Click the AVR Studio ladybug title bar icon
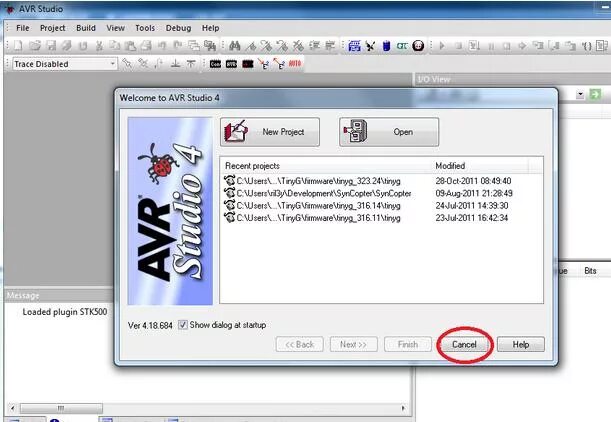Image resolution: width=611 pixels, height=422 pixels. (10, 9)
